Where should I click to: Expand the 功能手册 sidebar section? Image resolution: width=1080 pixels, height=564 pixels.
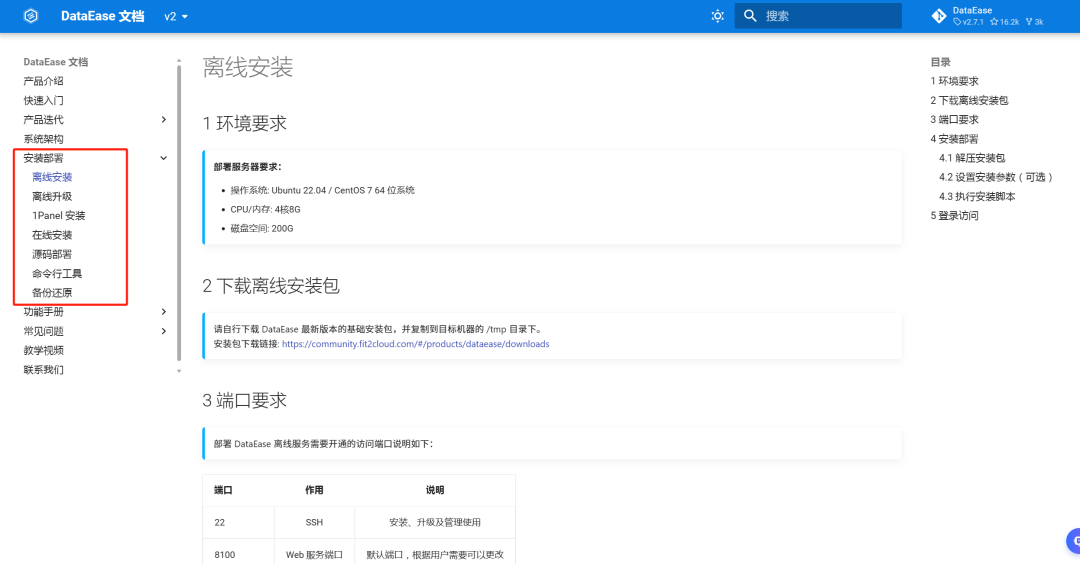click(x=163, y=311)
